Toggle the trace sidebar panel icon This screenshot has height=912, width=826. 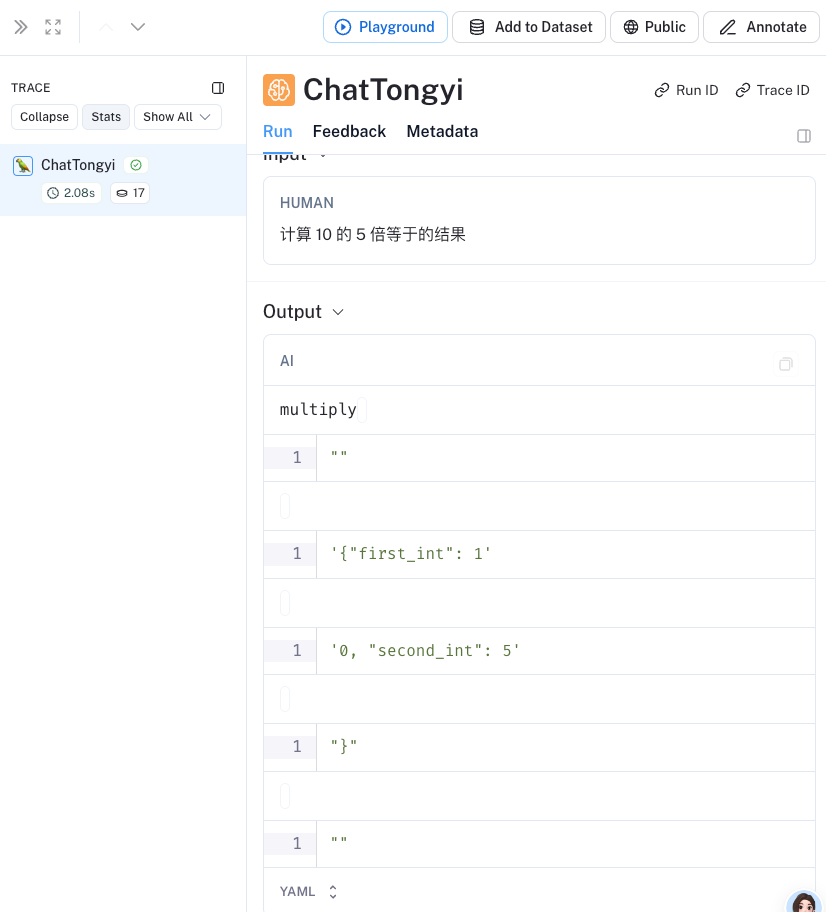pyautogui.click(x=218, y=88)
